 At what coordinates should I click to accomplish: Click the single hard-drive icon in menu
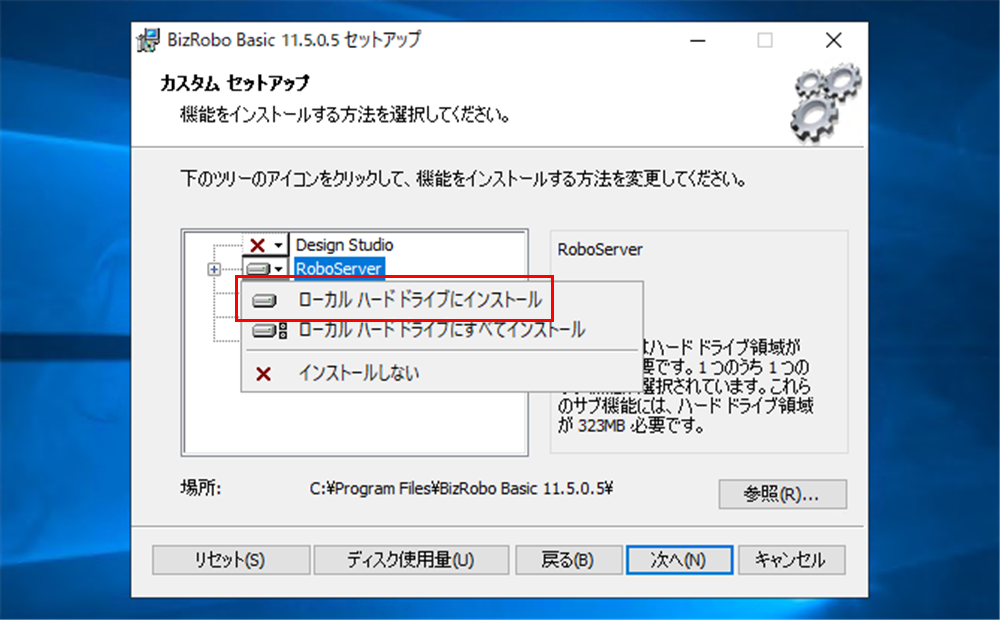point(264,300)
